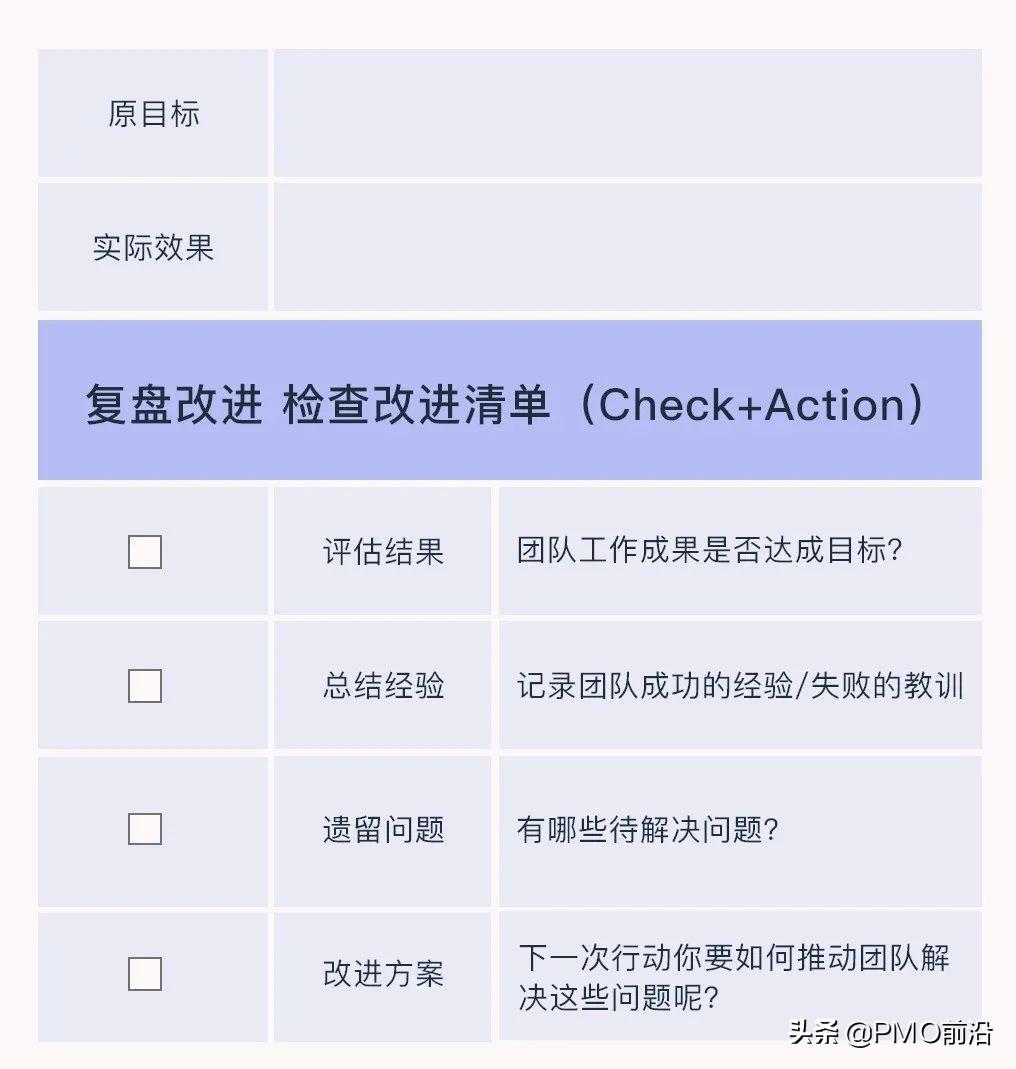Tick the 遗留问题 checkbox
The width and height of the screenshot is (1016, 1069).
point(145,829)
